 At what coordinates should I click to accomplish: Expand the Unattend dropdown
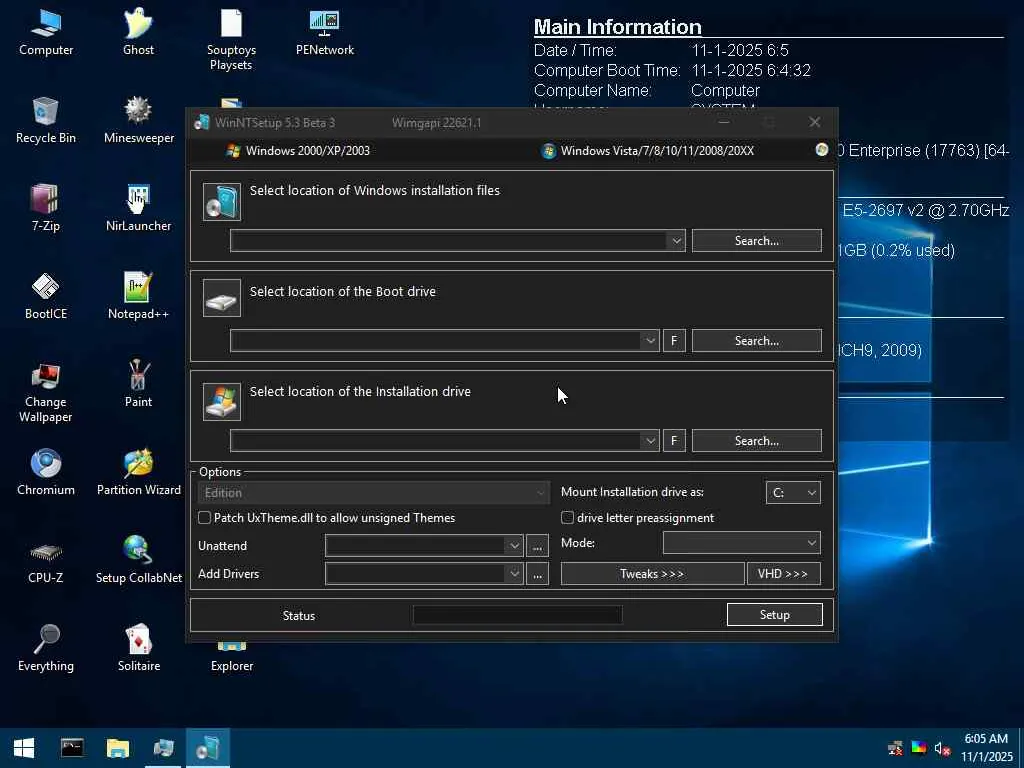point(514,546)
